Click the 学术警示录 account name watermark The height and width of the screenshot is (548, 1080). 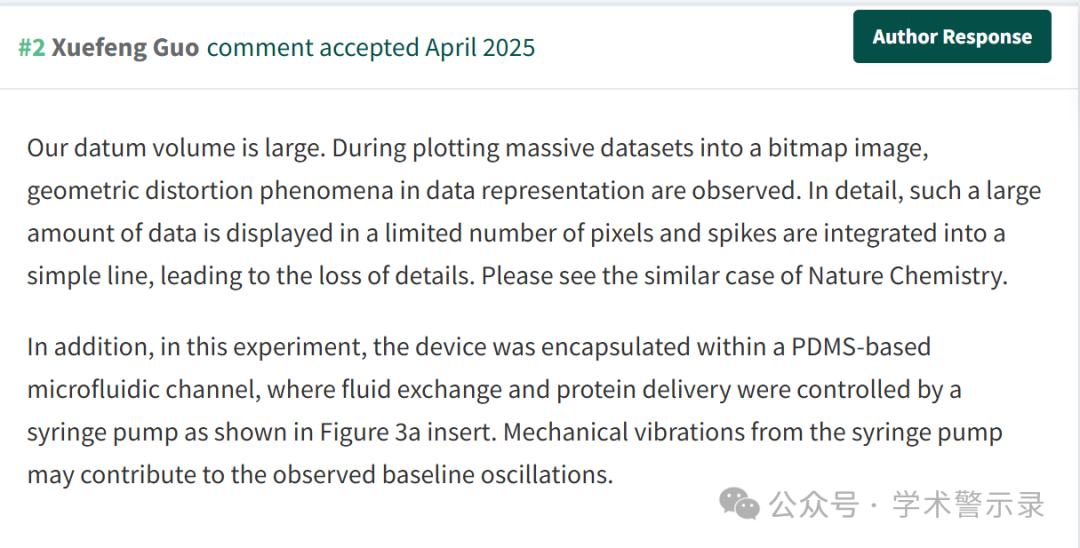[x=968, y=505]
